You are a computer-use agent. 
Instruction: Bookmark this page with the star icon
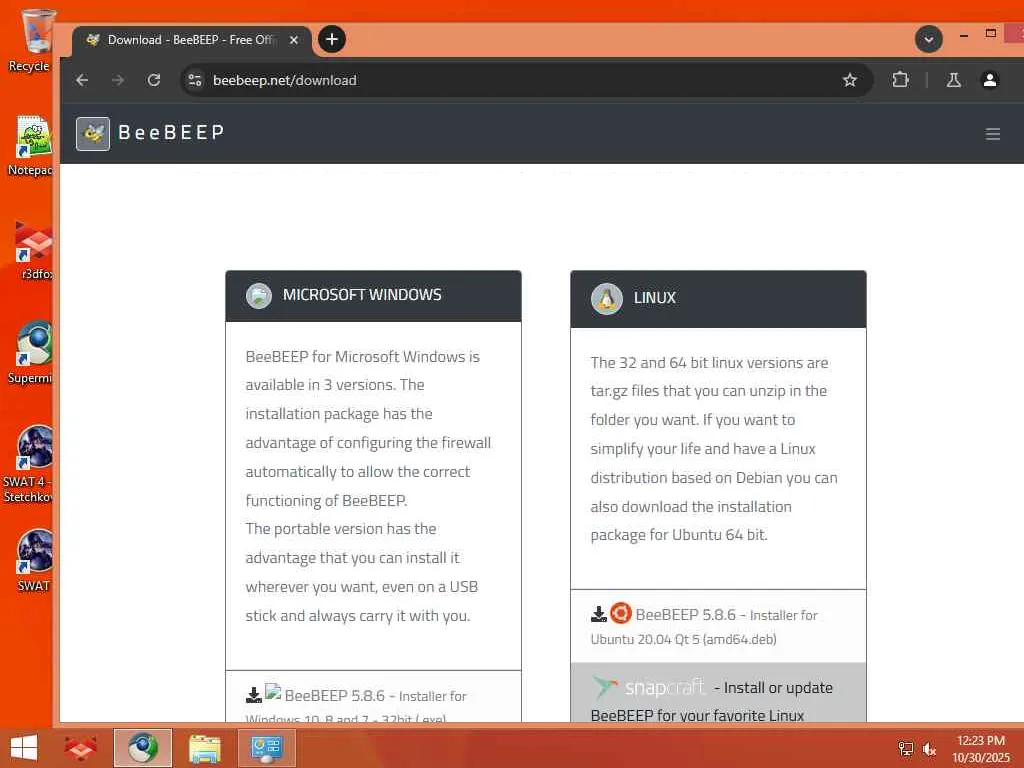click(850, 80)
